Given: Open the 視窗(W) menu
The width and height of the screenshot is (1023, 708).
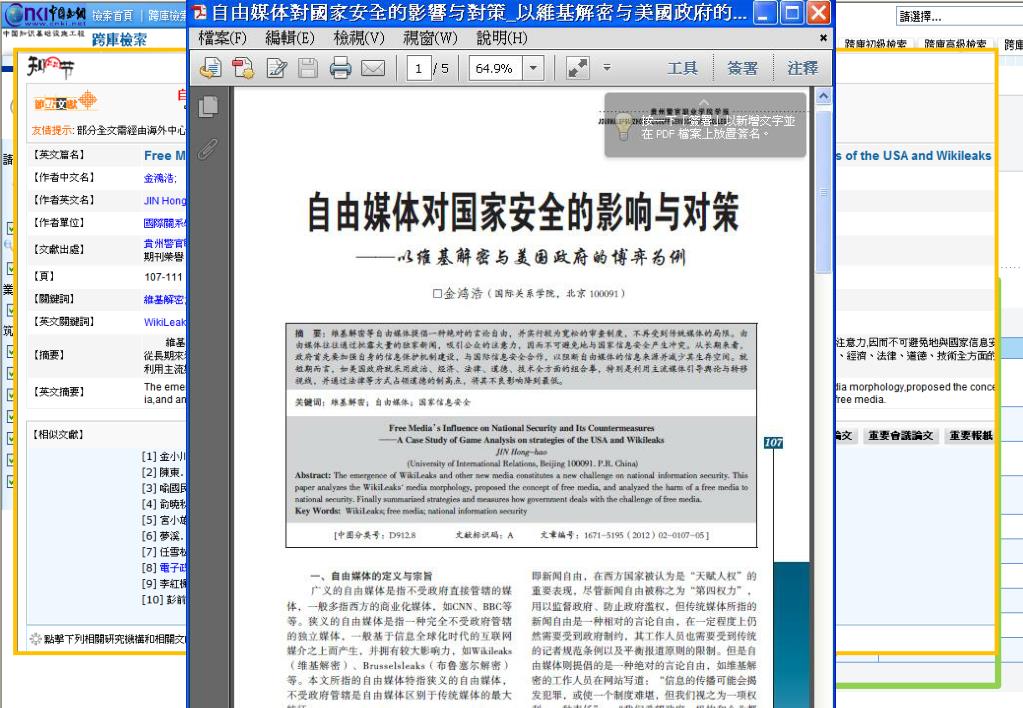Looking at the screenshot, I should click(x=431, y=38).
